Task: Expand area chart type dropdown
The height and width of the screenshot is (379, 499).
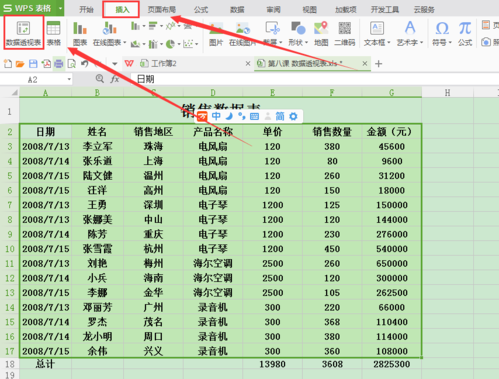Action: (144, 44)
